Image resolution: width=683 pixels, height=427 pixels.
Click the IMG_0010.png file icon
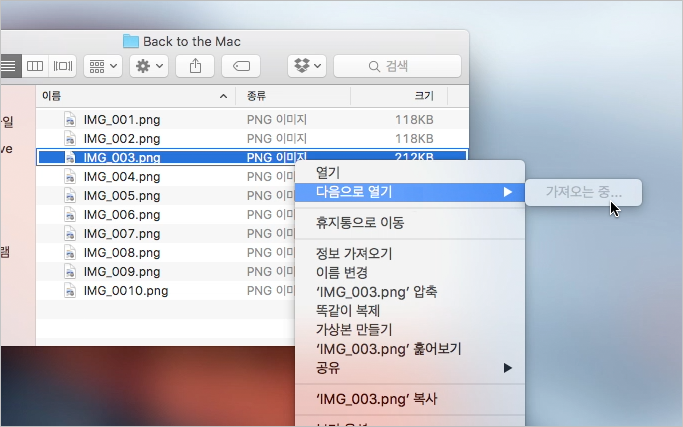(x=70, y=291)
